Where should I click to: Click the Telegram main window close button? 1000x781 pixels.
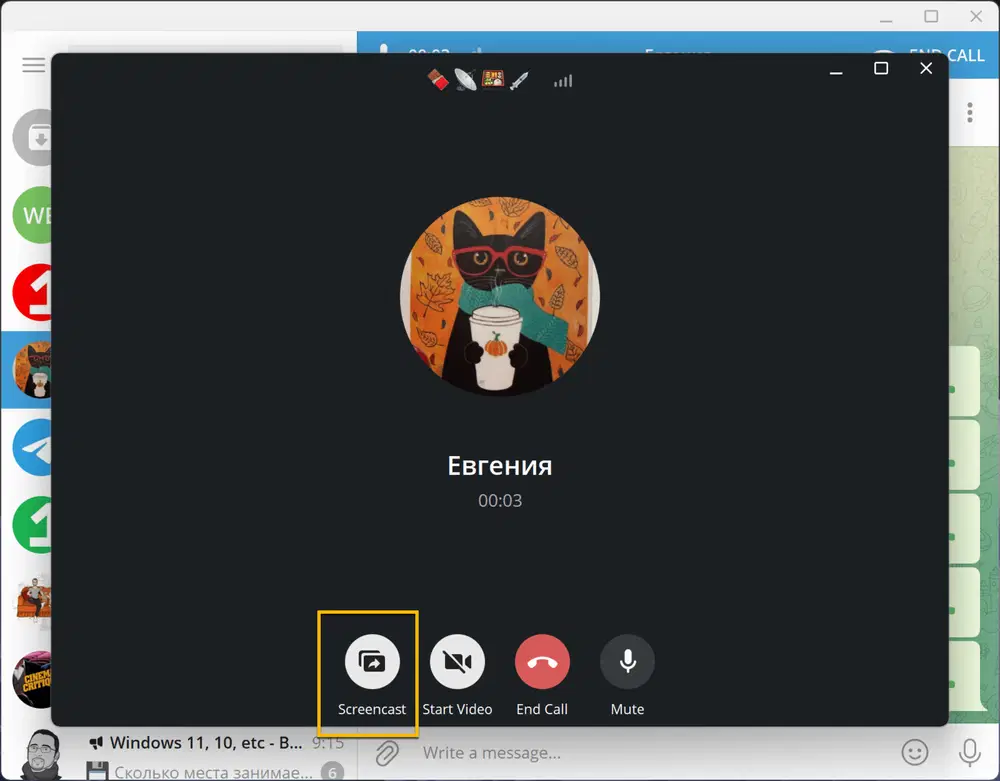coord(976,16)
